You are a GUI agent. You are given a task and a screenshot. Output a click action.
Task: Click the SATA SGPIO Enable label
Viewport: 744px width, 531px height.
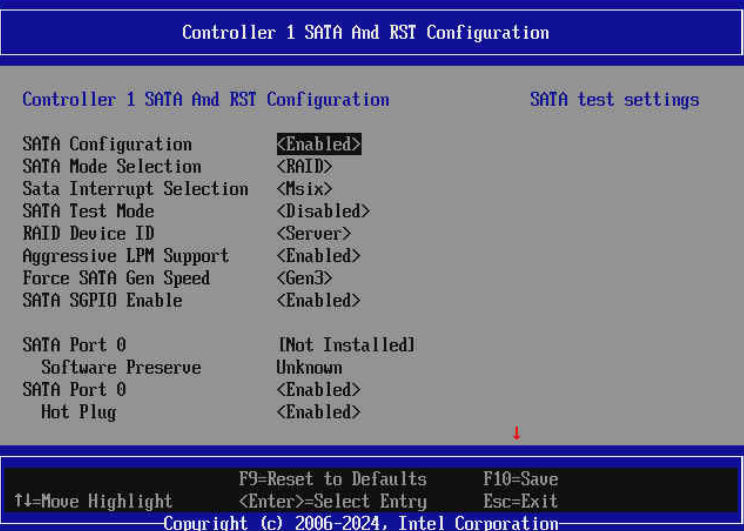102,300
